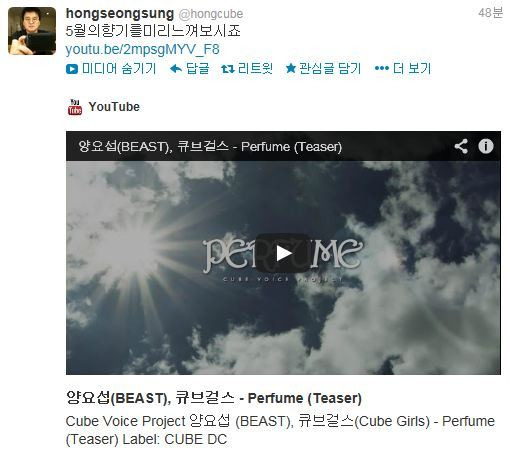Click the favorite star icon
The height and width of the screenshot is (454, 510).
pyautogui.click(x=291, y=69)
